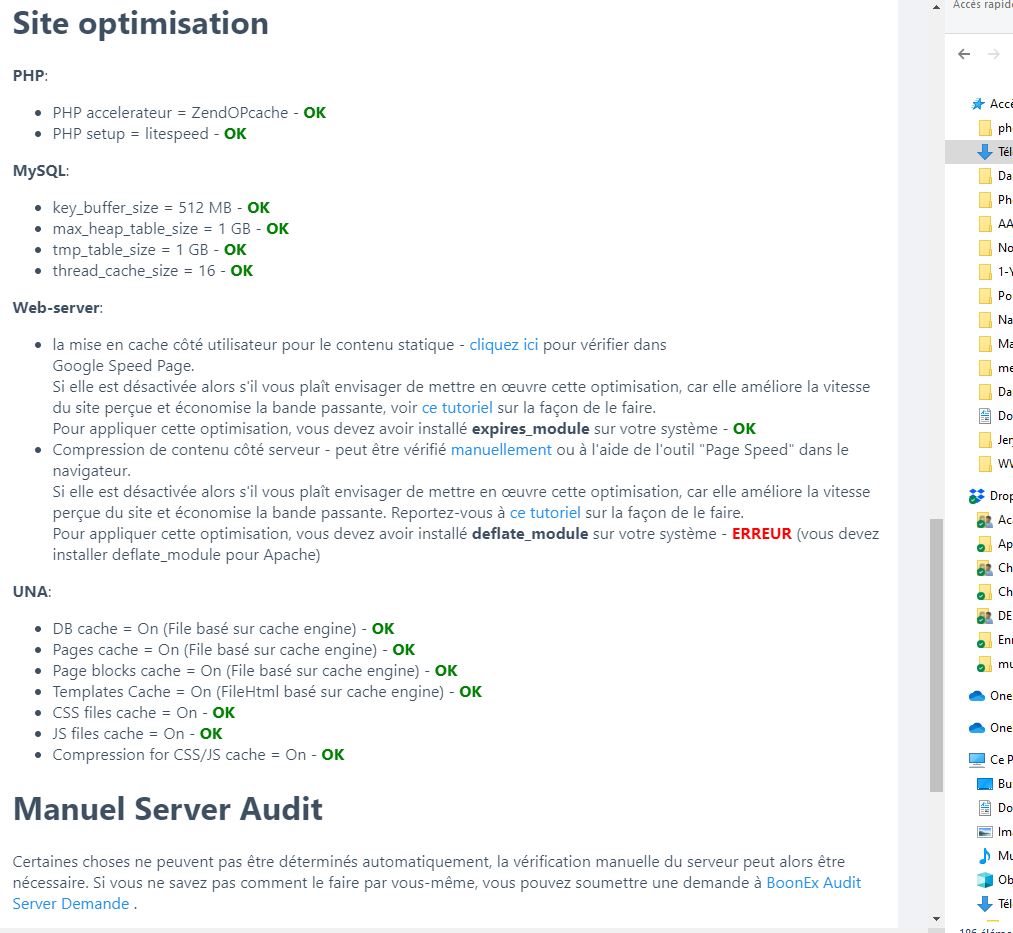Open the music note folder icon
The height and width of the screenshot is (933, 1013).
click(x=984, y=856)
